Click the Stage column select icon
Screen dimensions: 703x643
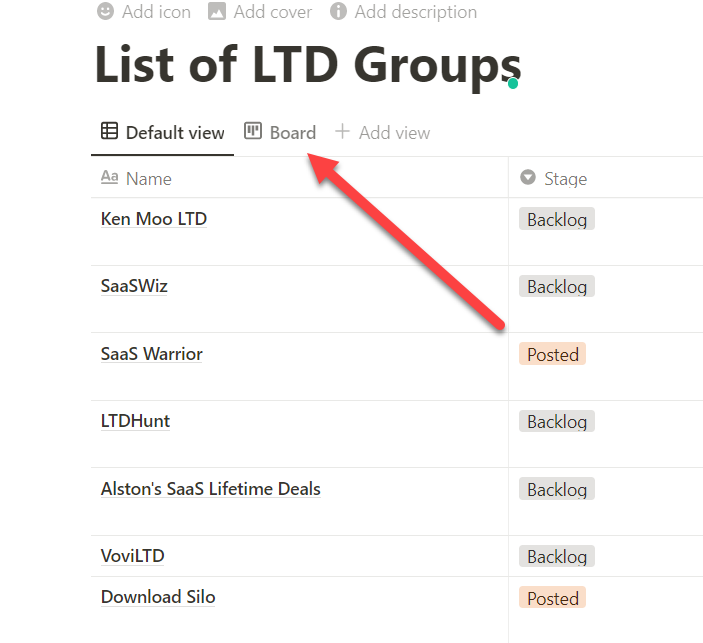[x=528, y=178]
